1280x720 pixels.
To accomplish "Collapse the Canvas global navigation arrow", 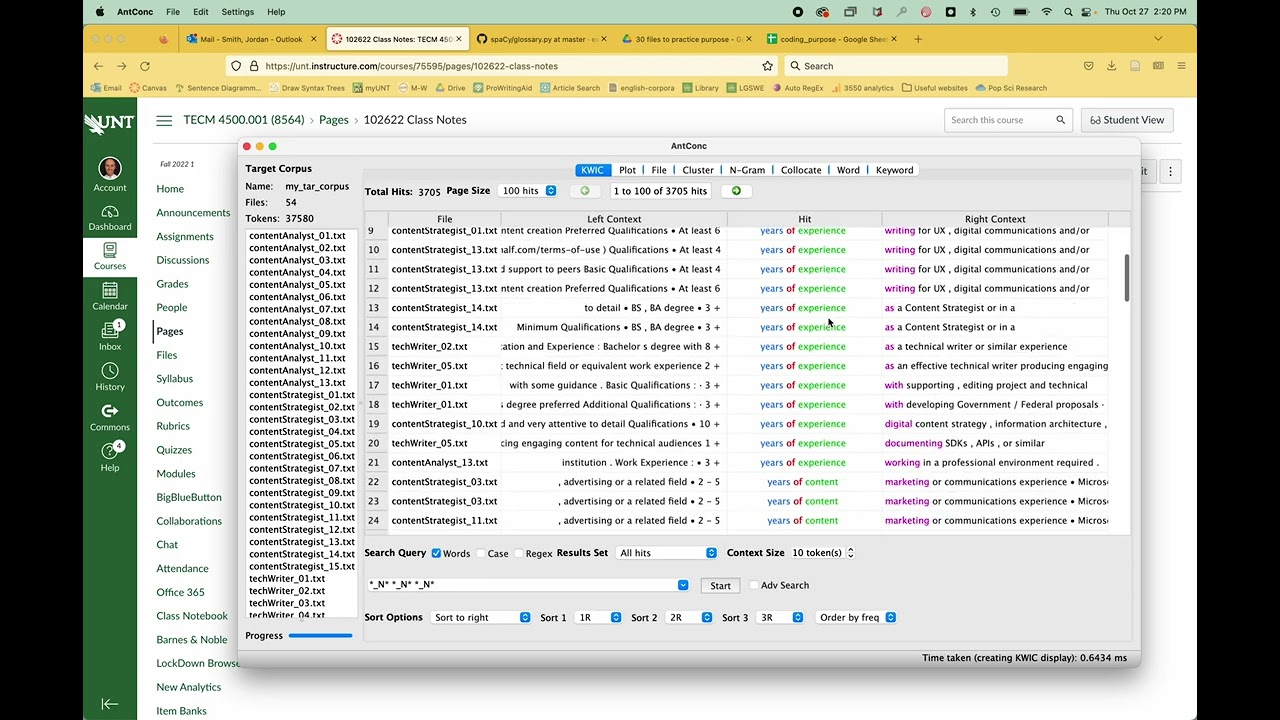I will point(110,704).
